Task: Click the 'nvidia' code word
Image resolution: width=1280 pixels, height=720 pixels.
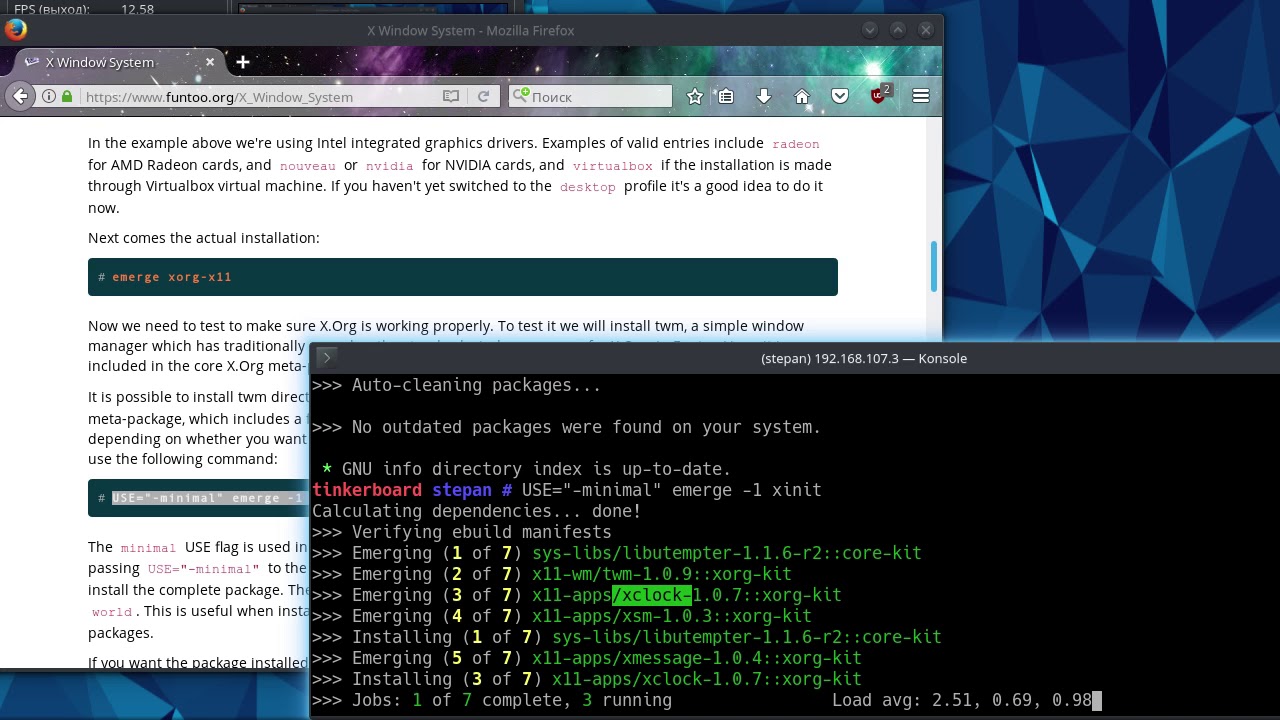Action: (x=389, y=165)
